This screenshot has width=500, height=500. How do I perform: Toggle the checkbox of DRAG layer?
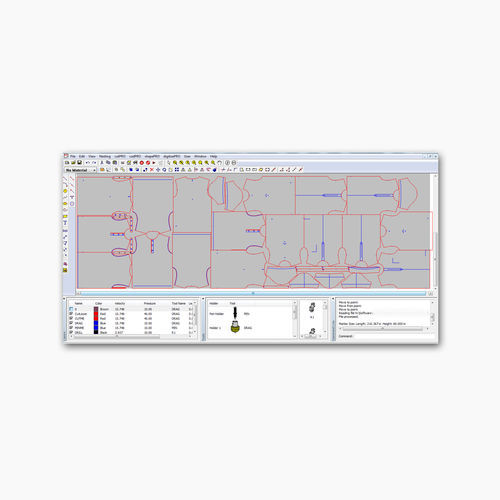tap(71, 323)
